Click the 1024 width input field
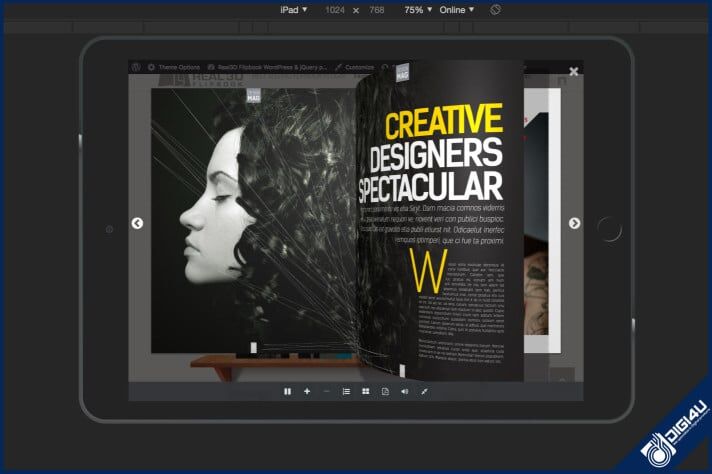 pyautogui.click(x=335, y=10)
